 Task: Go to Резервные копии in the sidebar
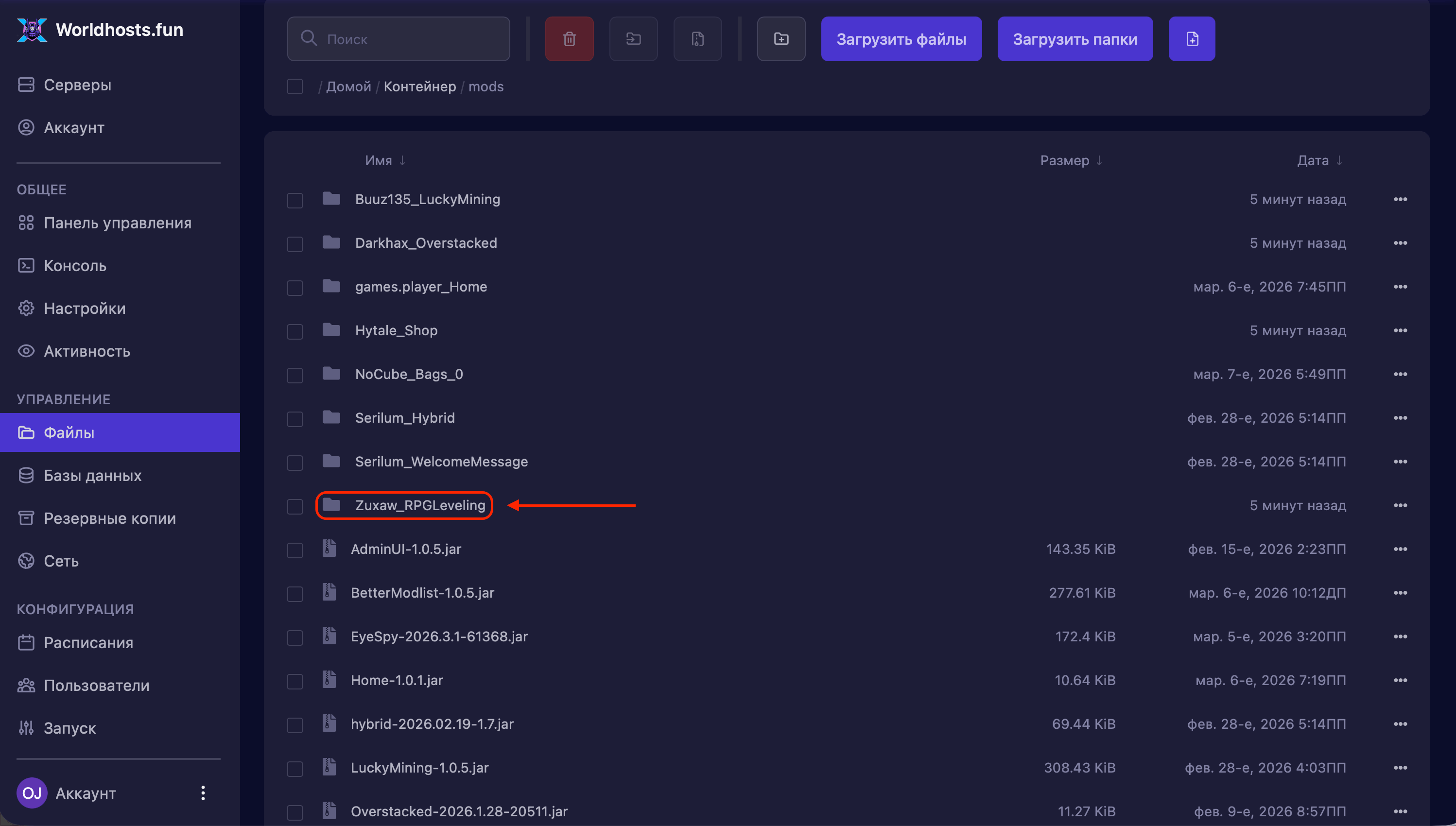tap(109, 518)
